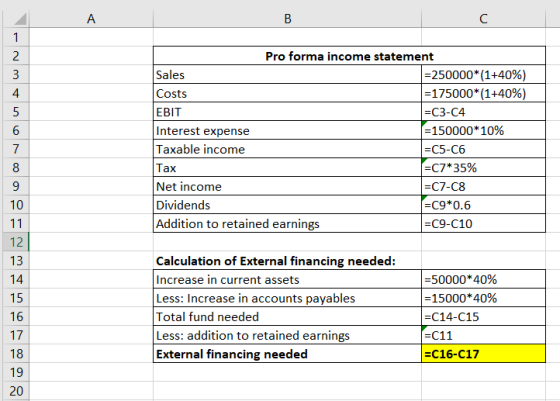
Task: Select the 'Costs' label cell
Action: click(x=288, y=93)
